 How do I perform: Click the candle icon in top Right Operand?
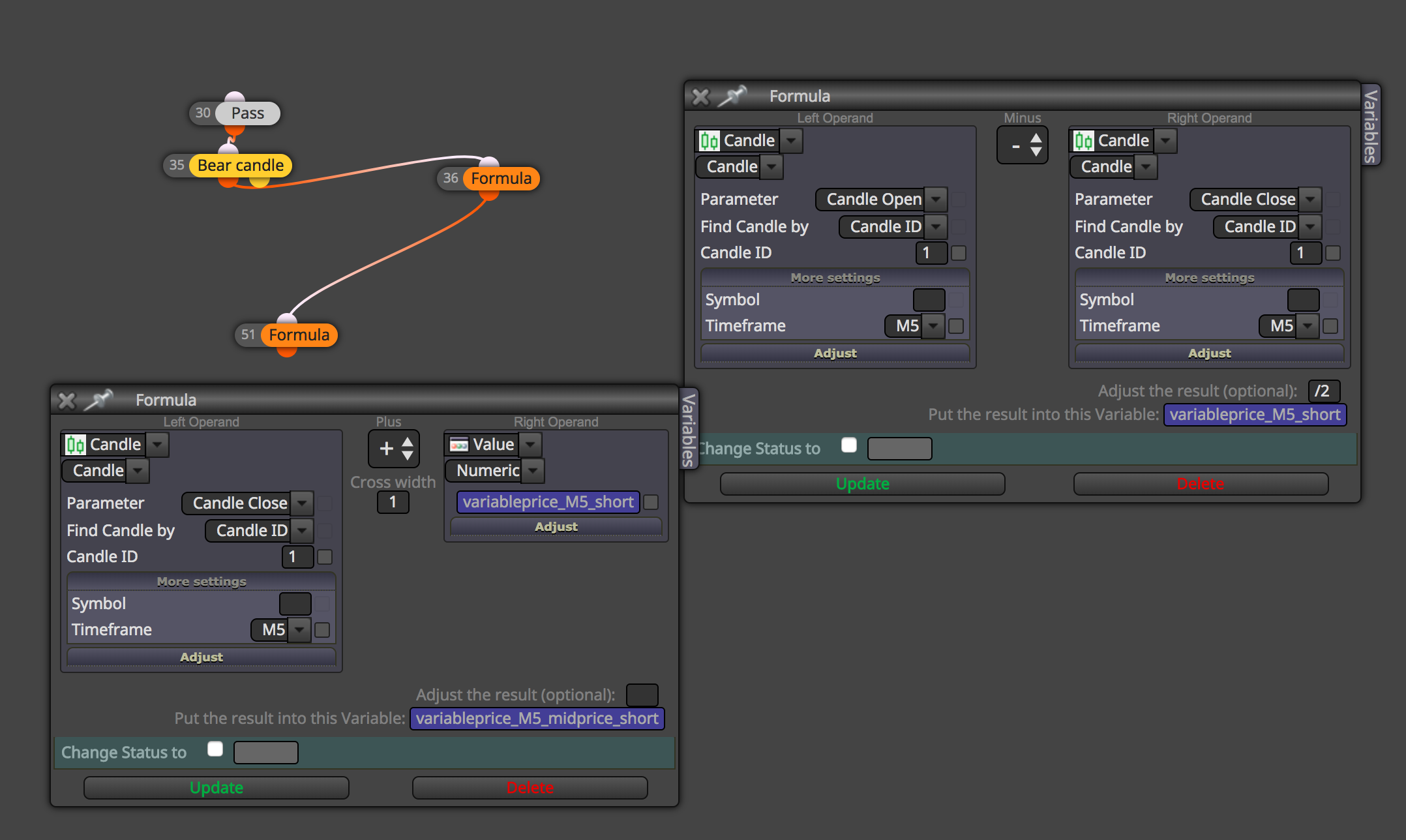coord(1083,141)
